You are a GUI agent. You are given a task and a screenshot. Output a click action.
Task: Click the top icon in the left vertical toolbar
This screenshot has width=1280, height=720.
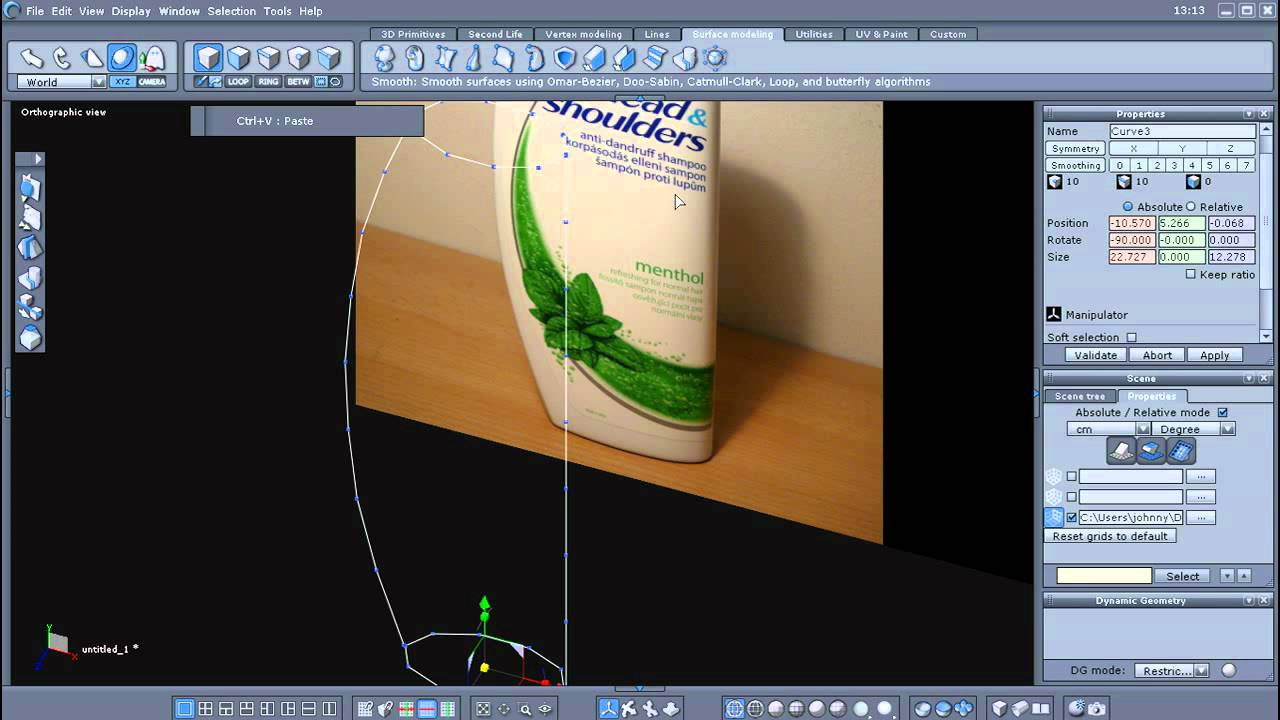[x=31, y=188]
